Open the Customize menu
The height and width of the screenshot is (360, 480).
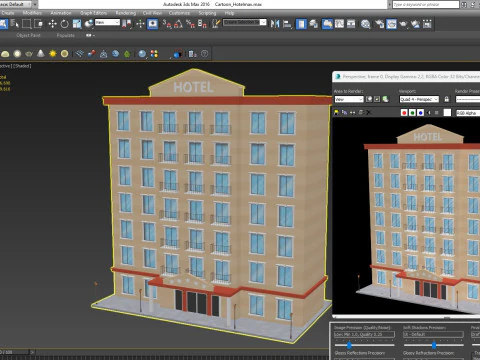pyautogui.click(x=179, y=13)
